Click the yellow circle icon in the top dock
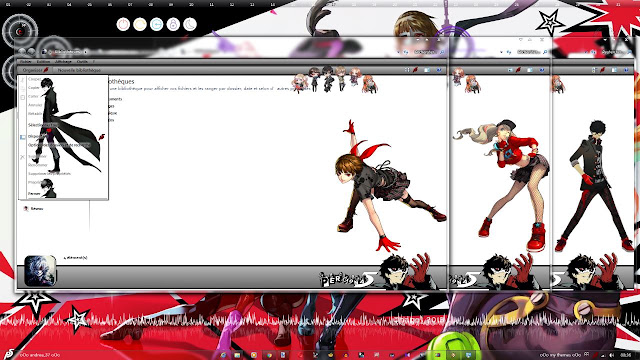 [140, 24]
